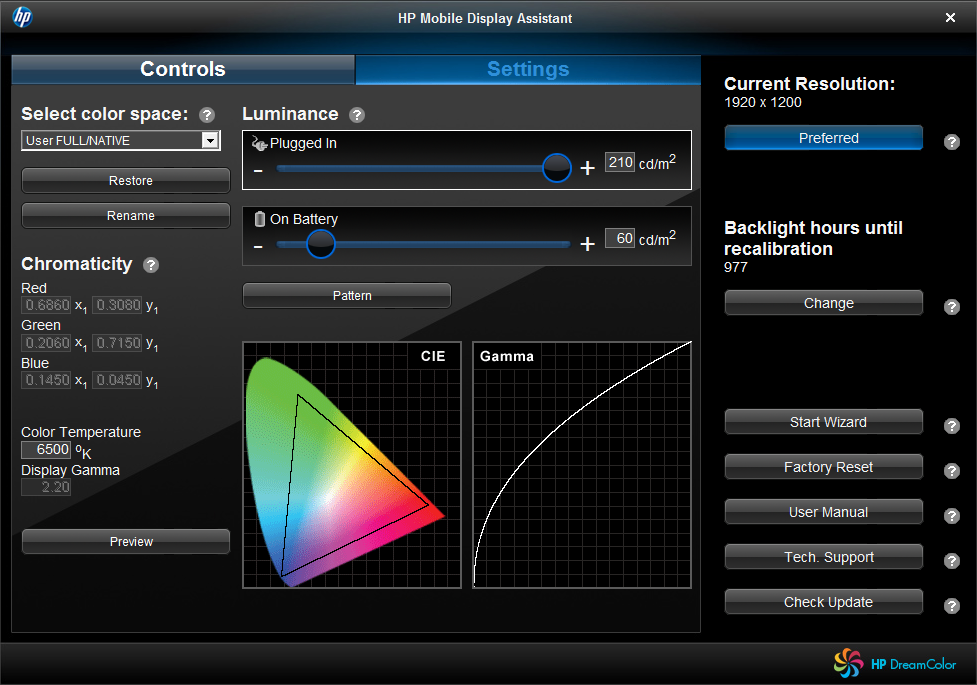Click the Pattern button
Viewport: 977px width, 685px height.
[x=347, y=296]
